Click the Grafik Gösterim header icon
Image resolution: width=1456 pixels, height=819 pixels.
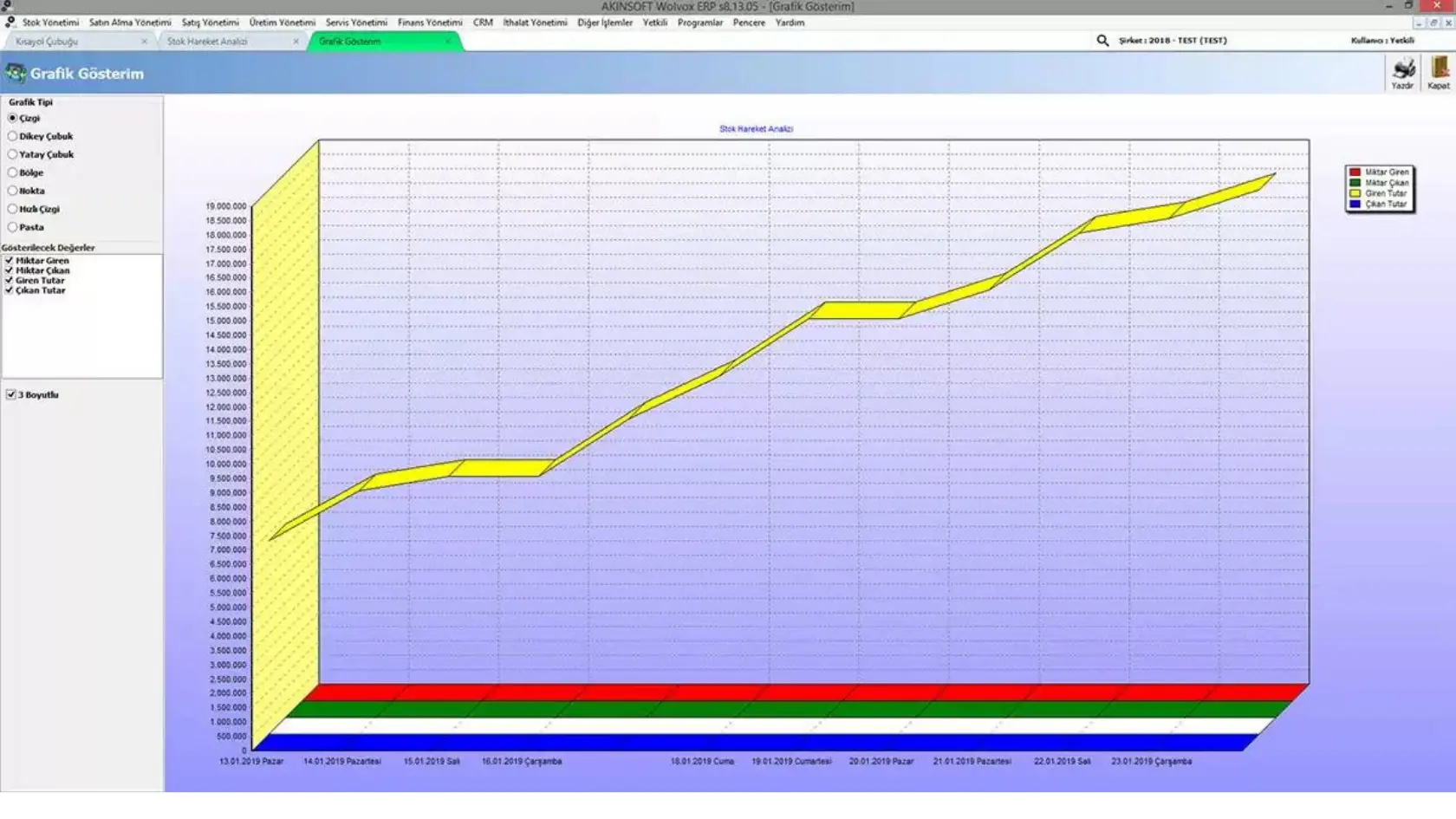(x=15, y=73)
